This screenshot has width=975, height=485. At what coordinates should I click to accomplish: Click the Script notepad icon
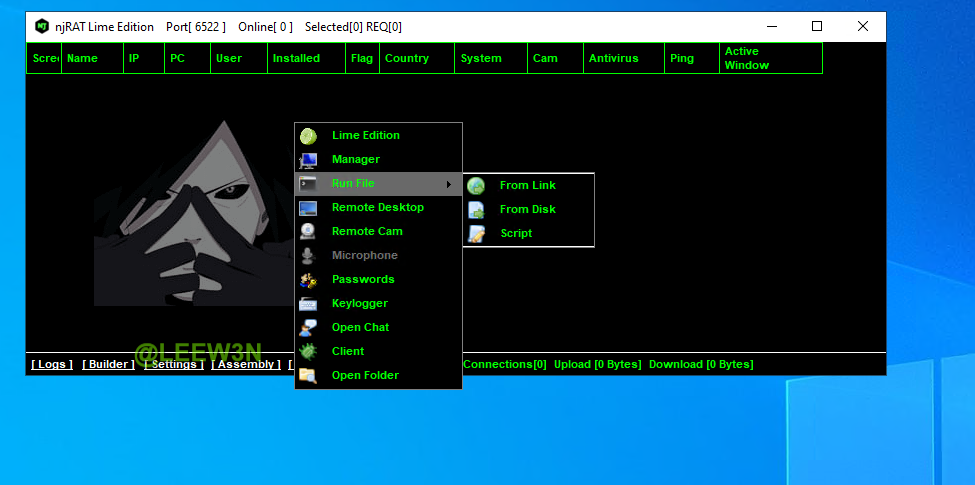(x=476, y=234)
